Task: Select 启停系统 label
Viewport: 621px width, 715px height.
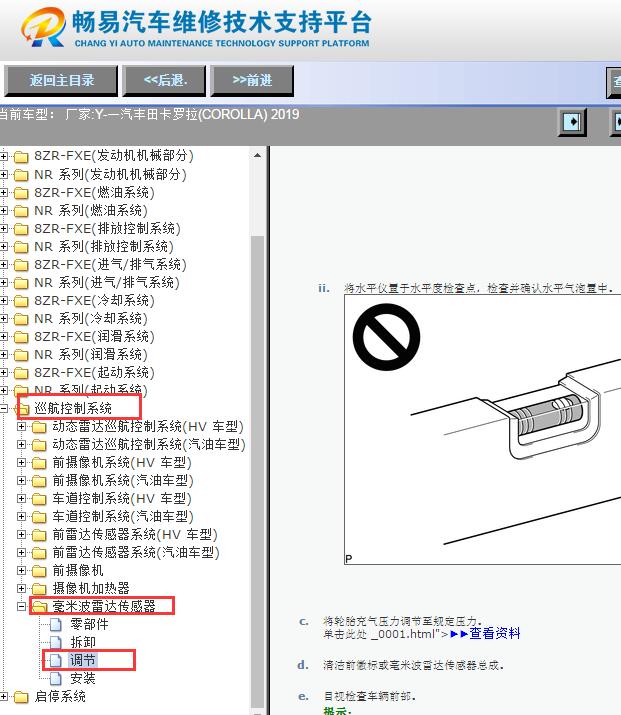Action: coord(60,696)
